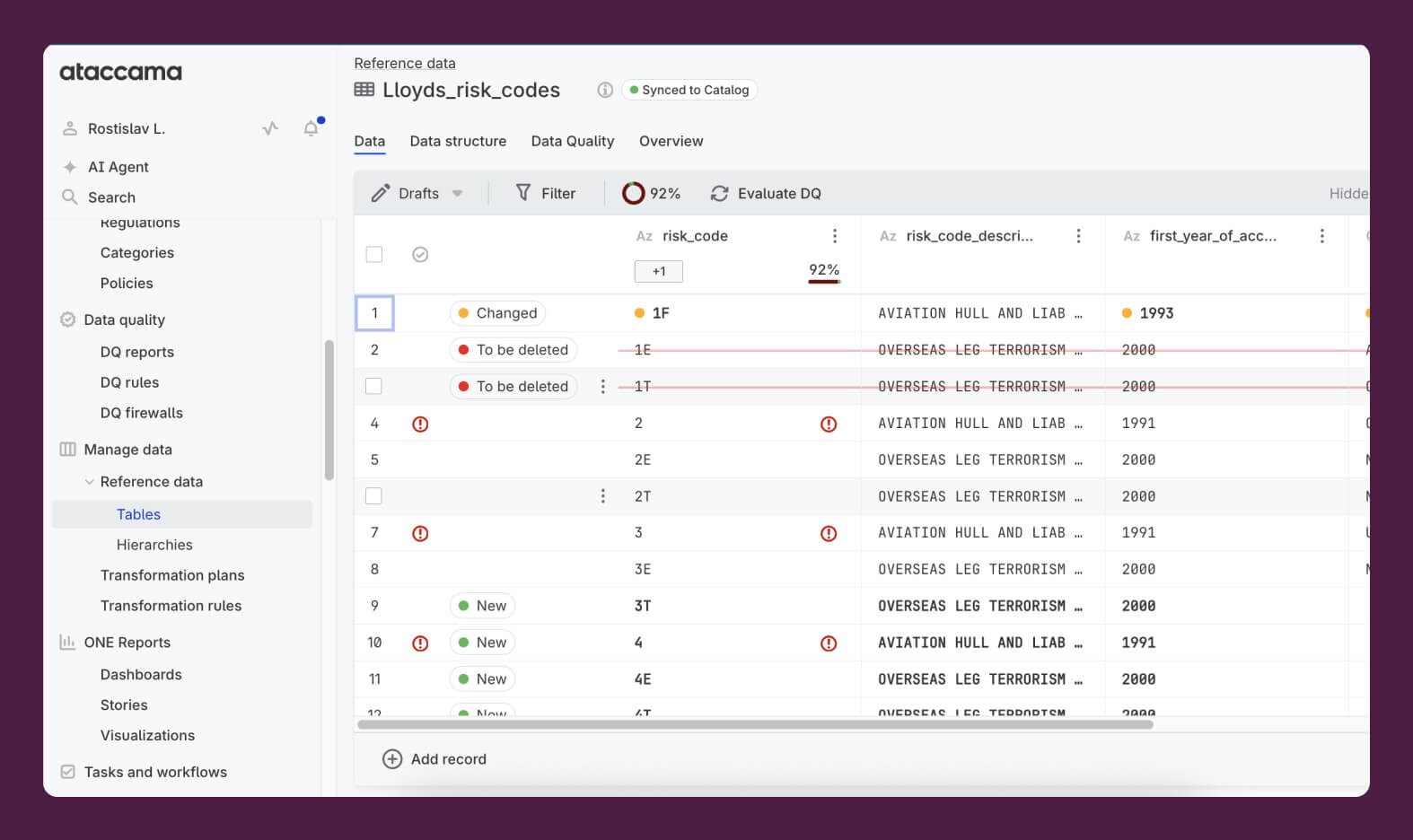Open notifications bell icon

click(312, 127)
